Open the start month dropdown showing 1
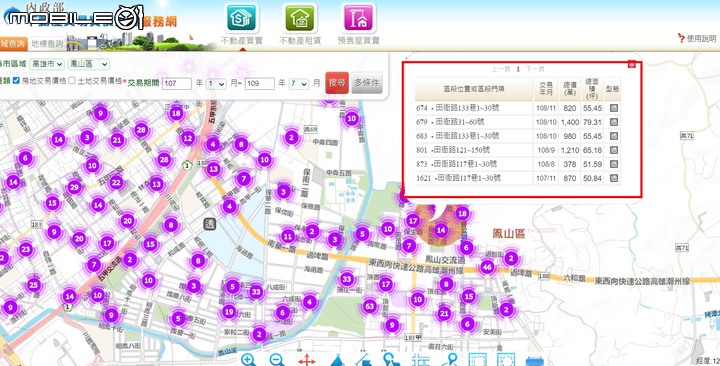720x366 pixels. (x=216, y=84)
